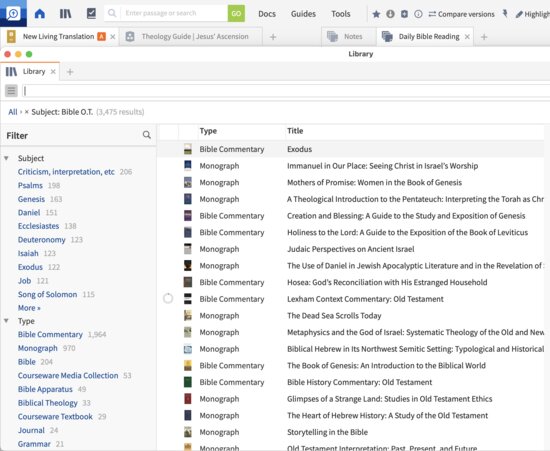The image size is (550, 451).
Task: Click the search magnifier icon in command box
Action: pos(112,13)
